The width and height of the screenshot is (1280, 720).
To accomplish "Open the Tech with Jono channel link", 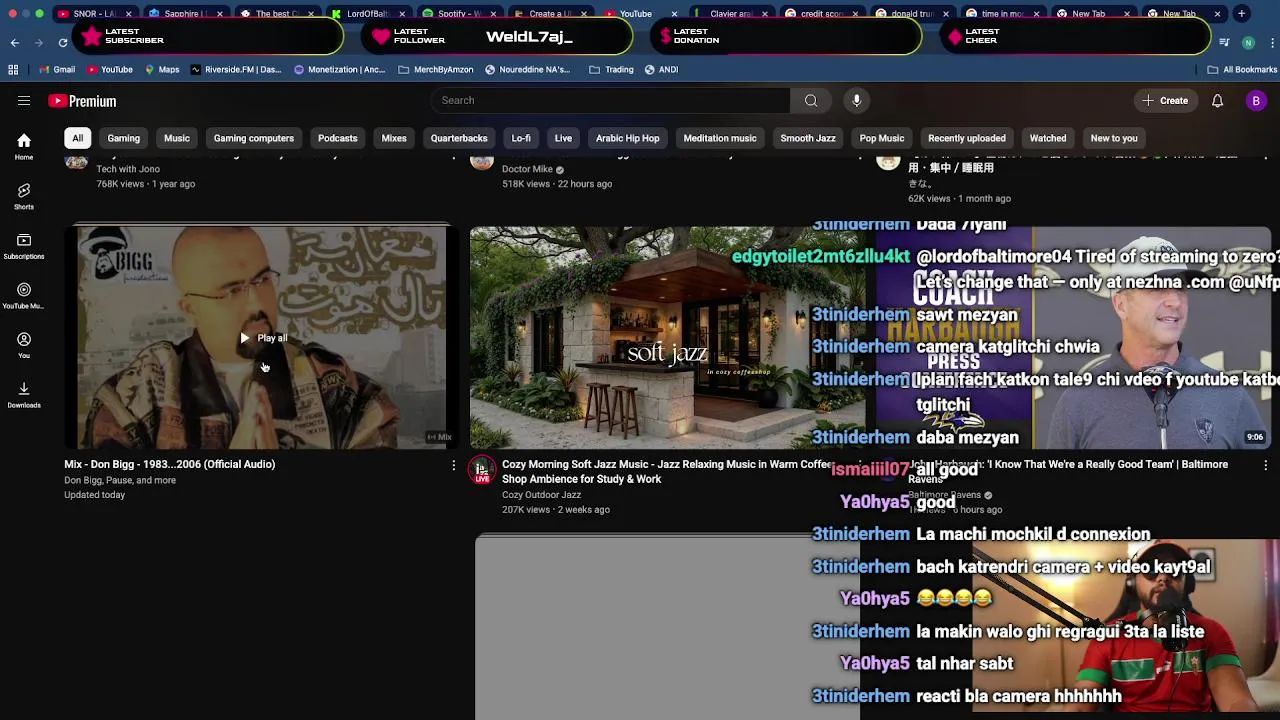I will (128, 169).
